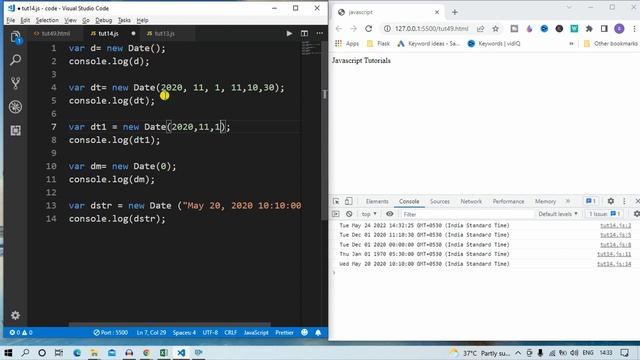This screenshot has width=640, height=360.
Task: Reload the page in Chrome
Action: click(369, 29)
